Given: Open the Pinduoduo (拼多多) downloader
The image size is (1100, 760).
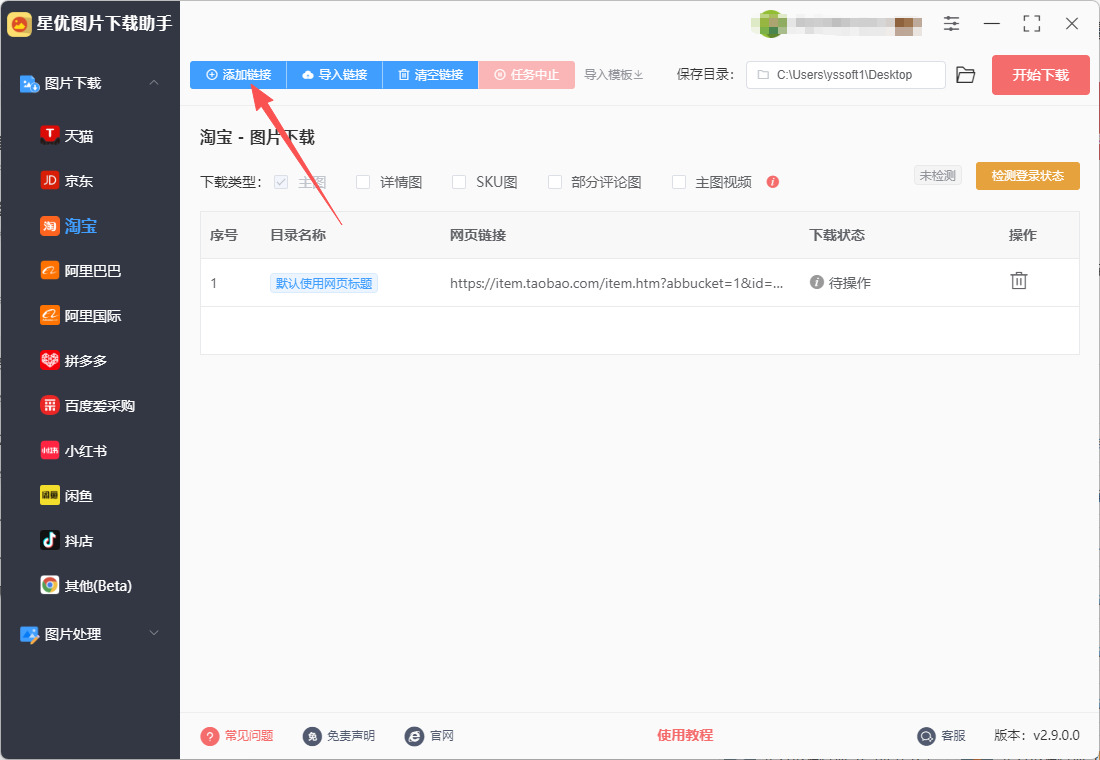Looking at the screenshot, I should point(74,361).
